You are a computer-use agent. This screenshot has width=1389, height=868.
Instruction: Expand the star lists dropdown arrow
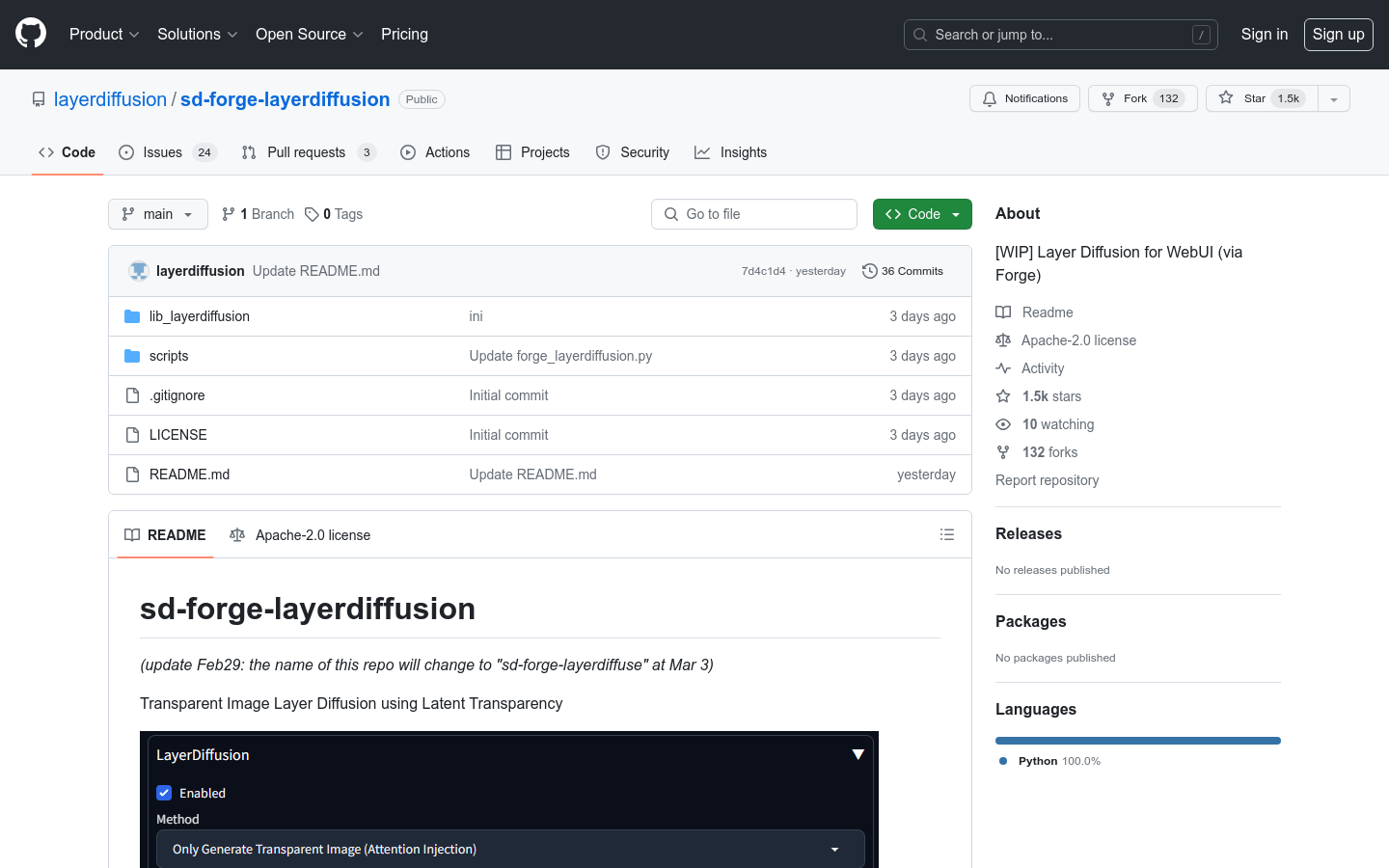point(1334,98)
